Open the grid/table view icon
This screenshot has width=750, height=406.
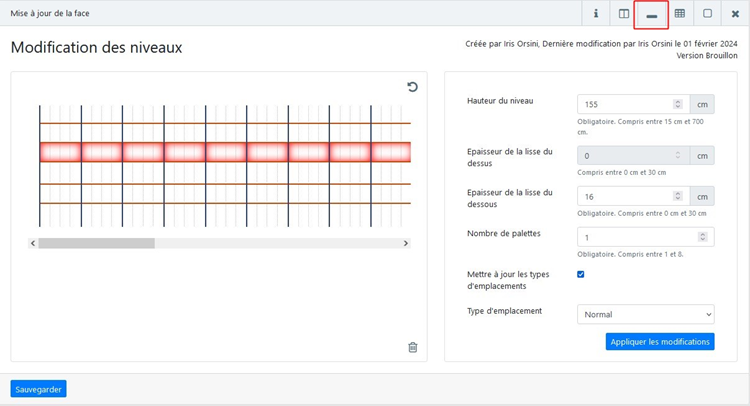tap(680, 14)
